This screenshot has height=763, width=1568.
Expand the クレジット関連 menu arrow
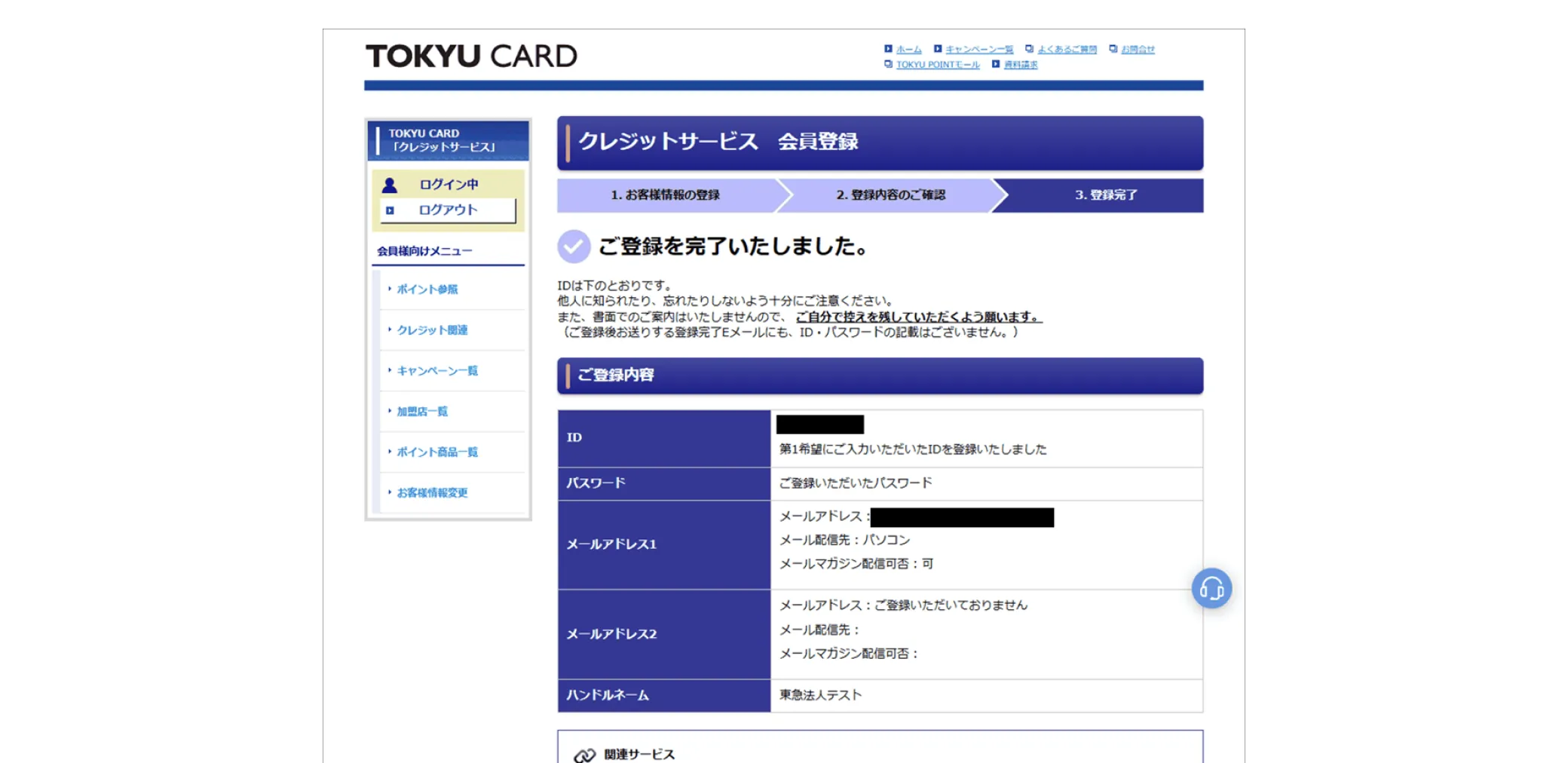389,329
